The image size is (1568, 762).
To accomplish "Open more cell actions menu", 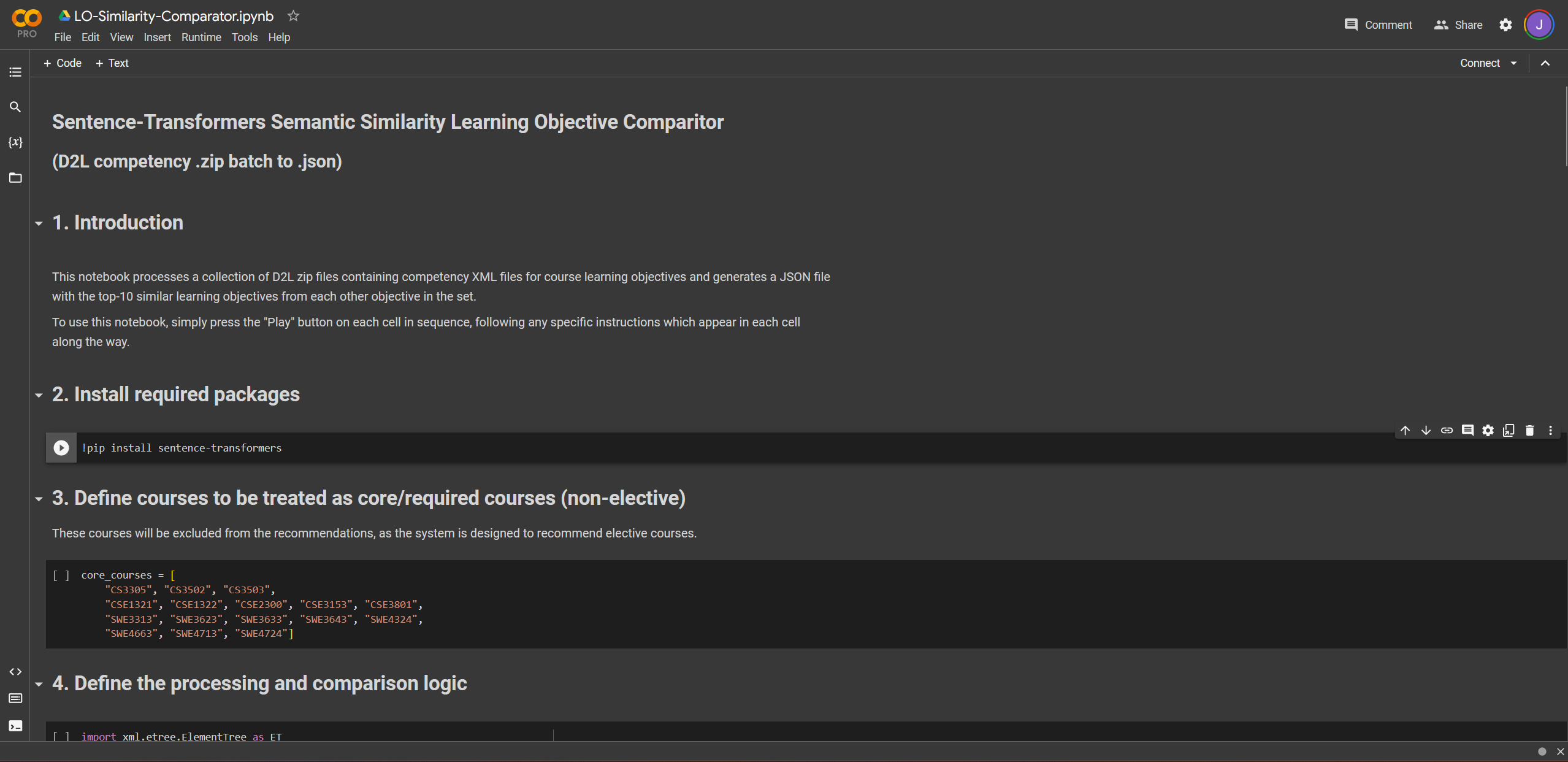I will pos(1550,430).
